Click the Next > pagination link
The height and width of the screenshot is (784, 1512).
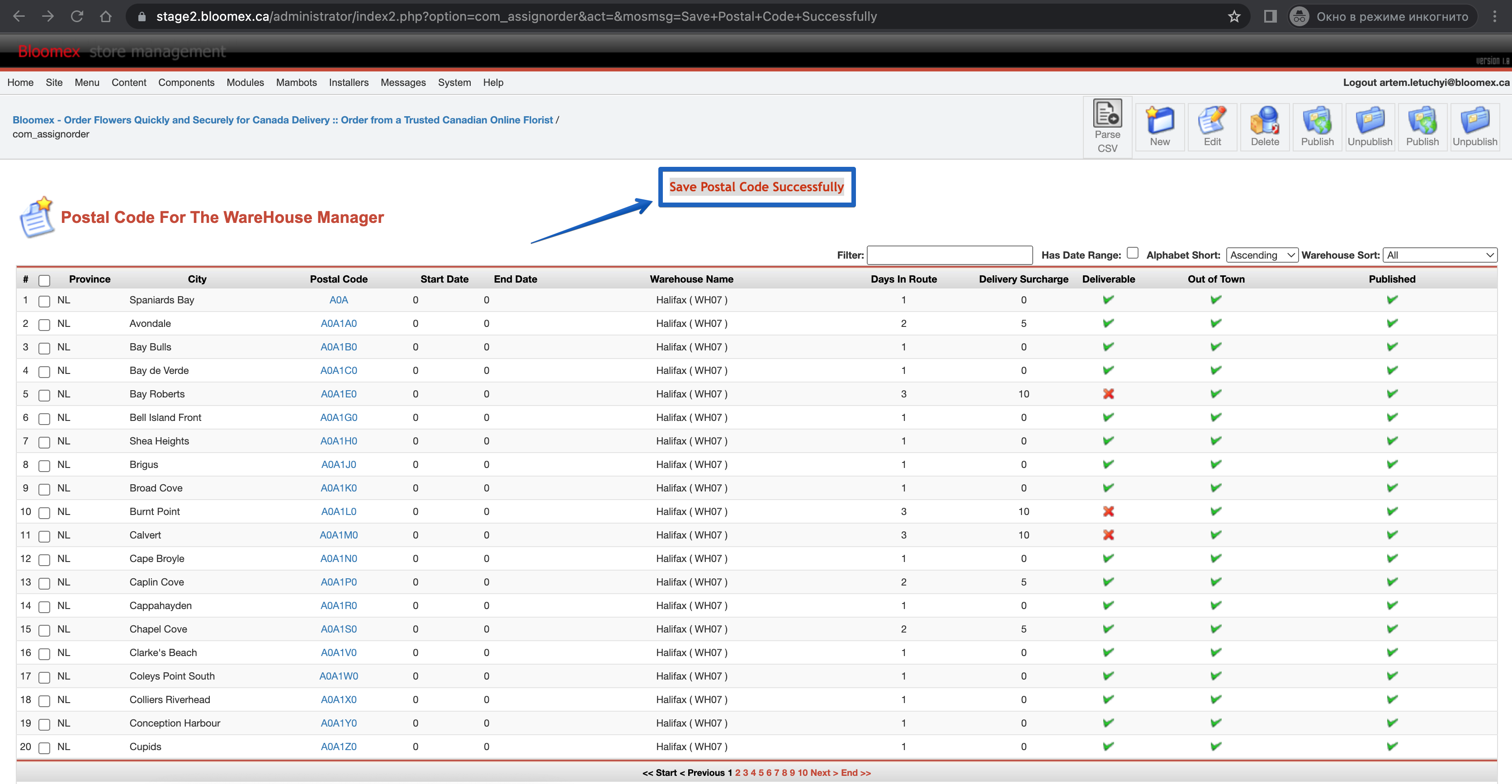pos(824,773)
